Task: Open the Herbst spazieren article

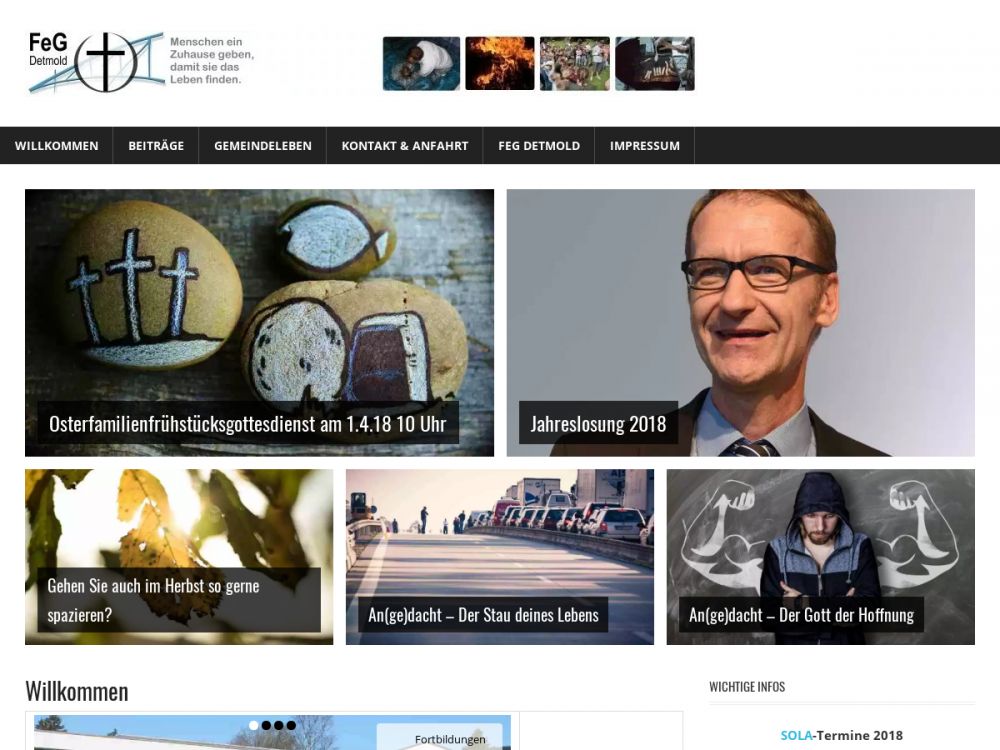Action: (x=154, y=600)
